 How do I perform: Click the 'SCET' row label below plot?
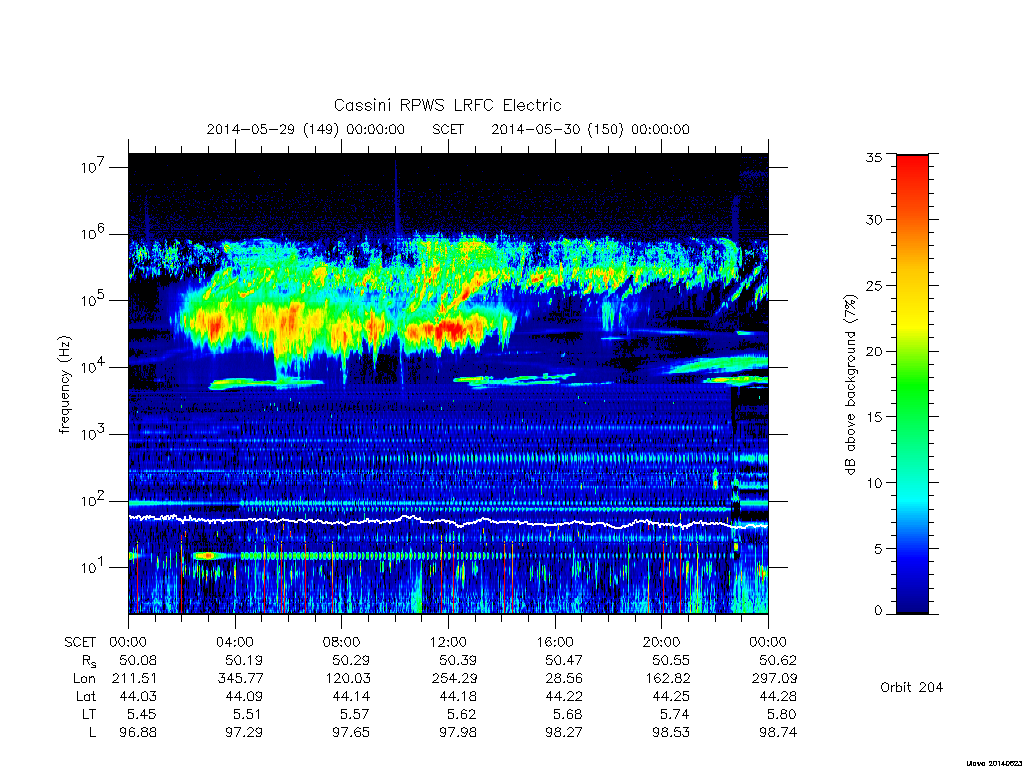(80, 642)
